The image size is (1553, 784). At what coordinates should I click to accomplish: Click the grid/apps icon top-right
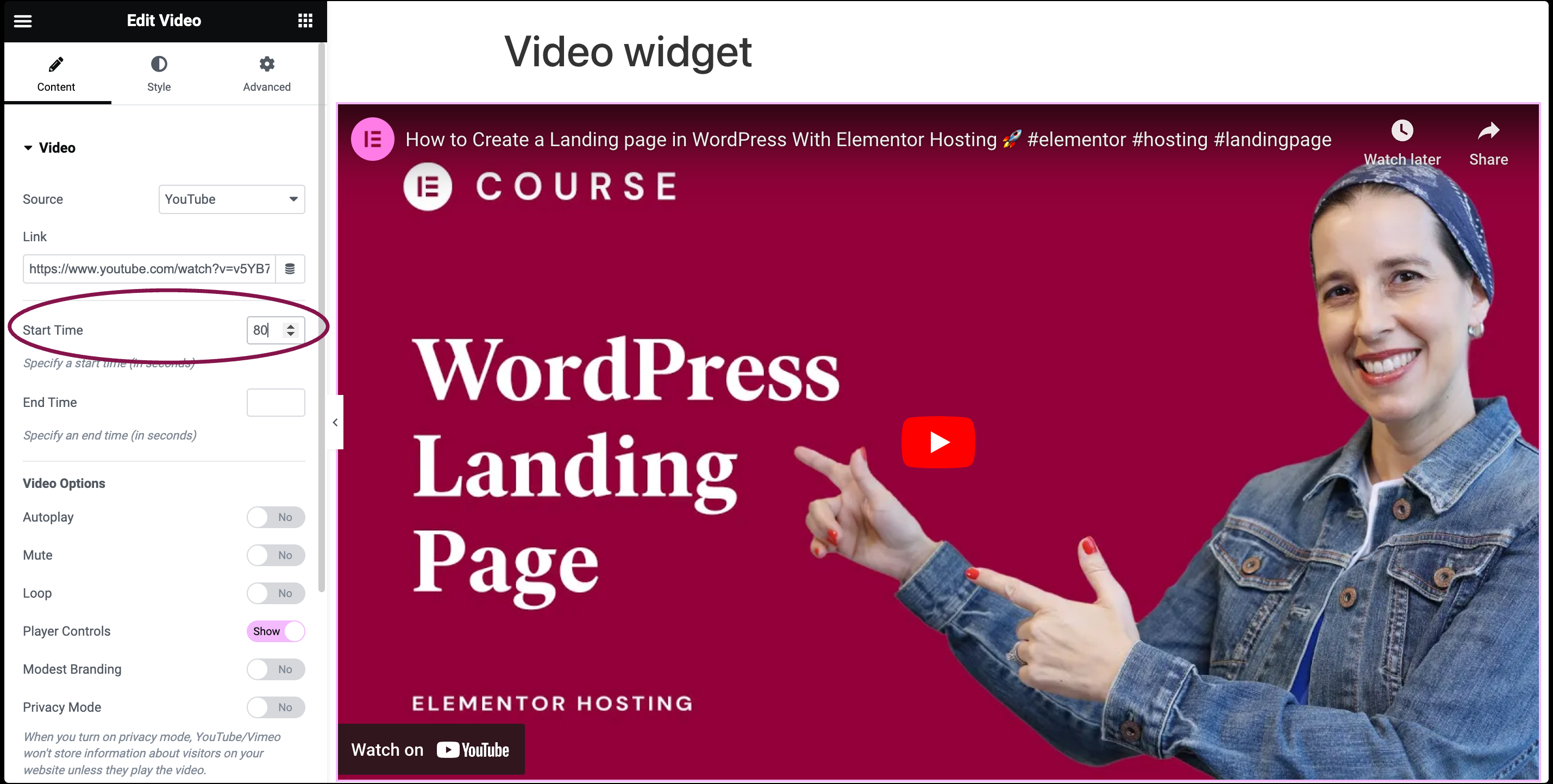[x=305, y=20]
